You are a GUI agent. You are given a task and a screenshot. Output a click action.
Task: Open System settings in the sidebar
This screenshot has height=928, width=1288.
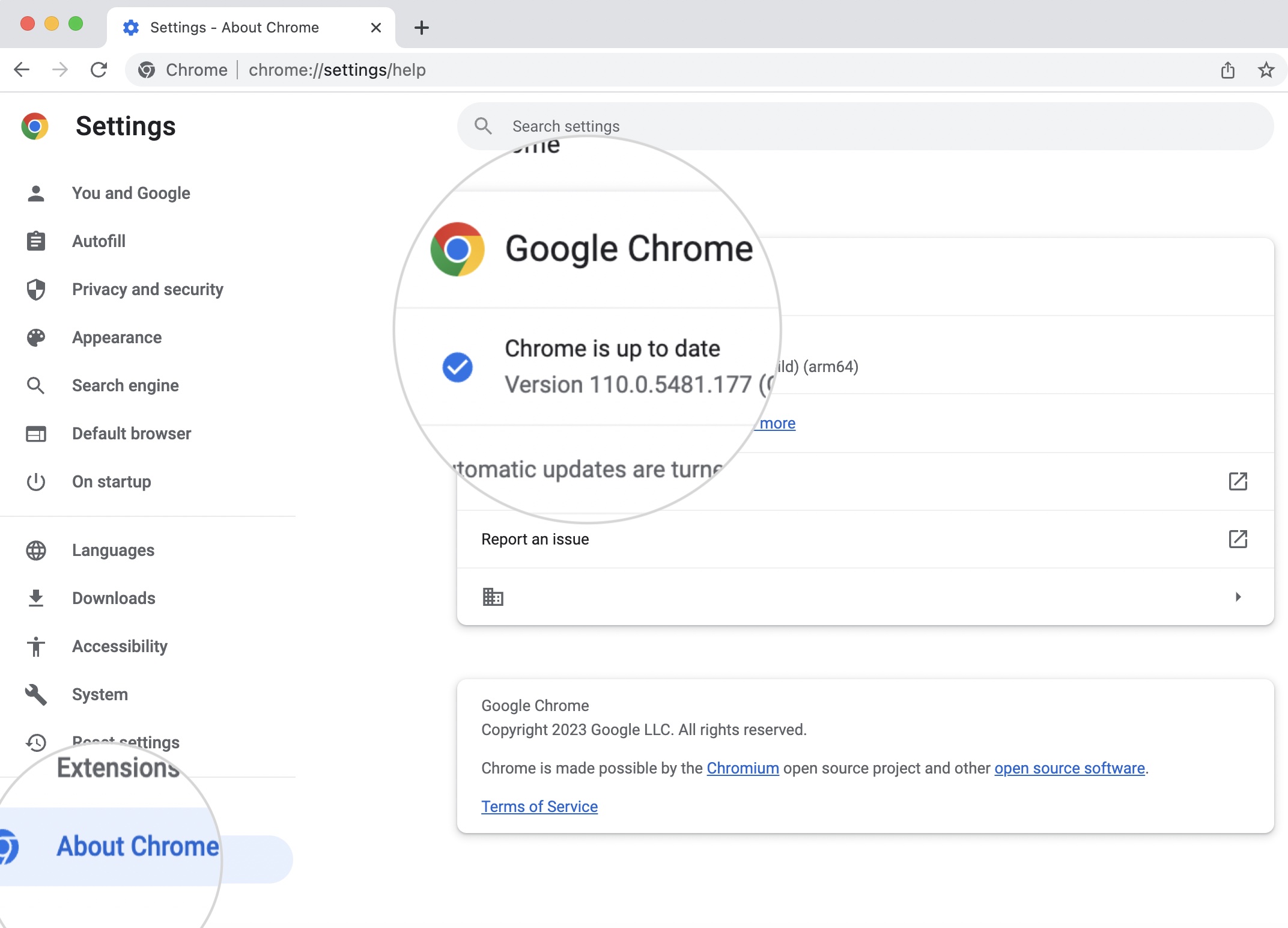click(100, 694)
